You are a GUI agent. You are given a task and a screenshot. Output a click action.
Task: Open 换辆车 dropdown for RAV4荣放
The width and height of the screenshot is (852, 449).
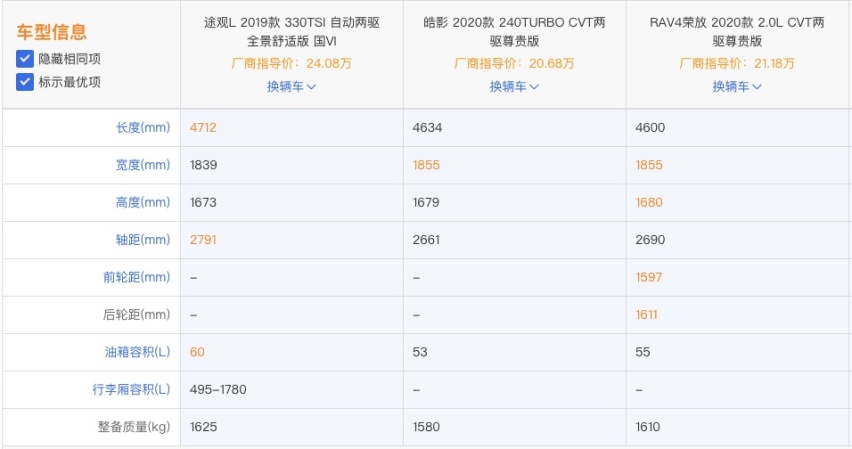tap(737, 86)
